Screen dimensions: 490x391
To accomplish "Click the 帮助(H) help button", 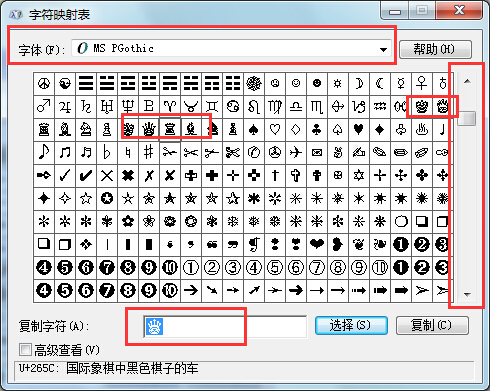I will pyautogui.click(x=435, y=50).
